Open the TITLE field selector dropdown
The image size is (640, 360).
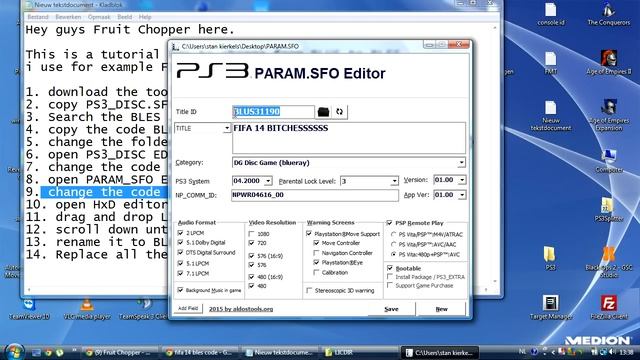point(227,129)
